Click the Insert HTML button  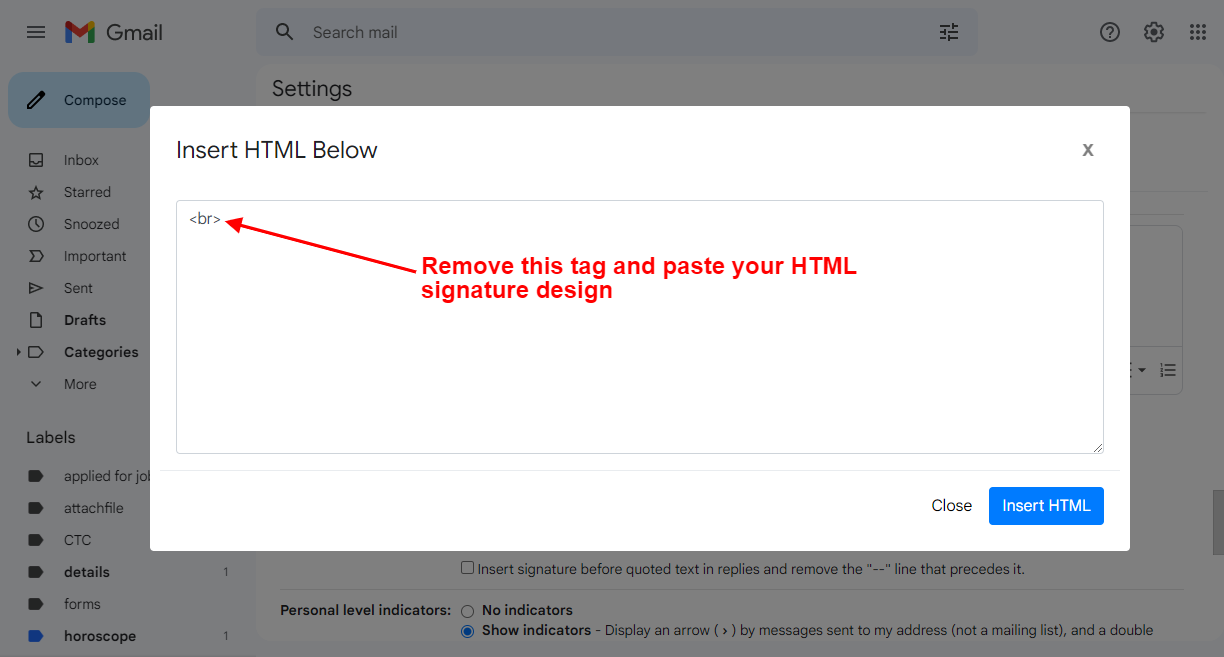click(1046, 506)
